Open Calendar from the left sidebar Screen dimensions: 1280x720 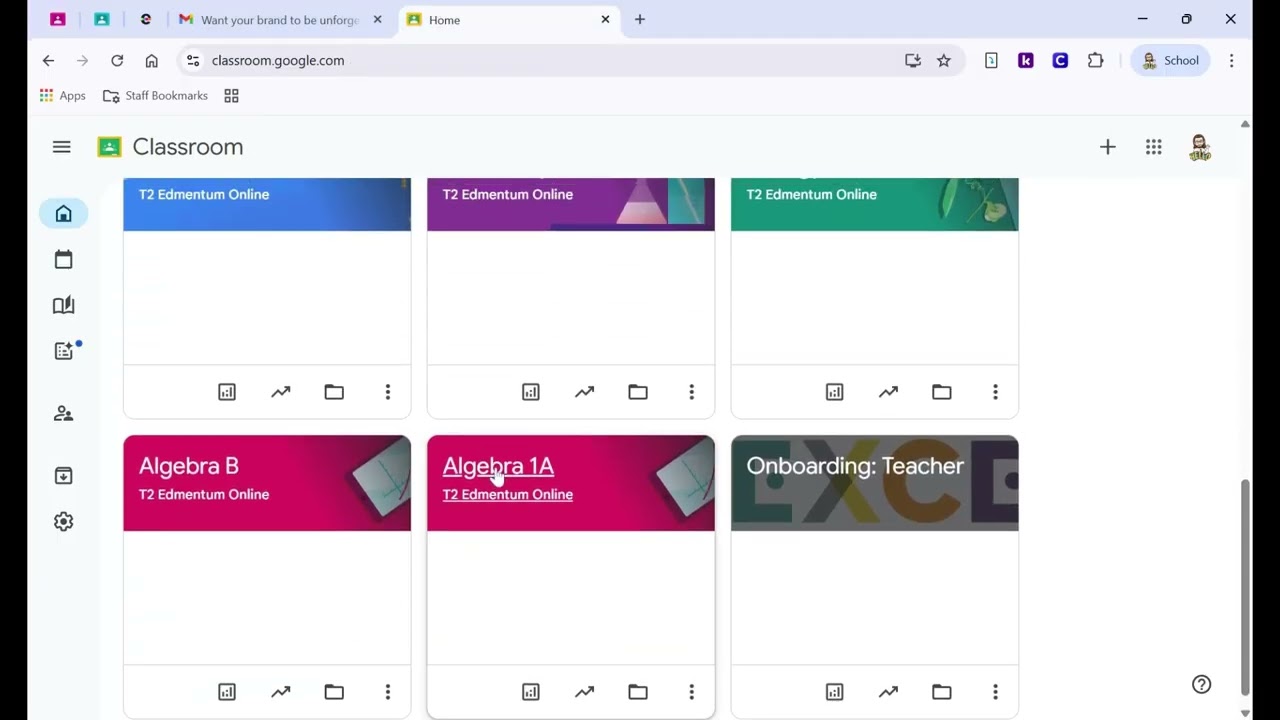click(64, 260)
